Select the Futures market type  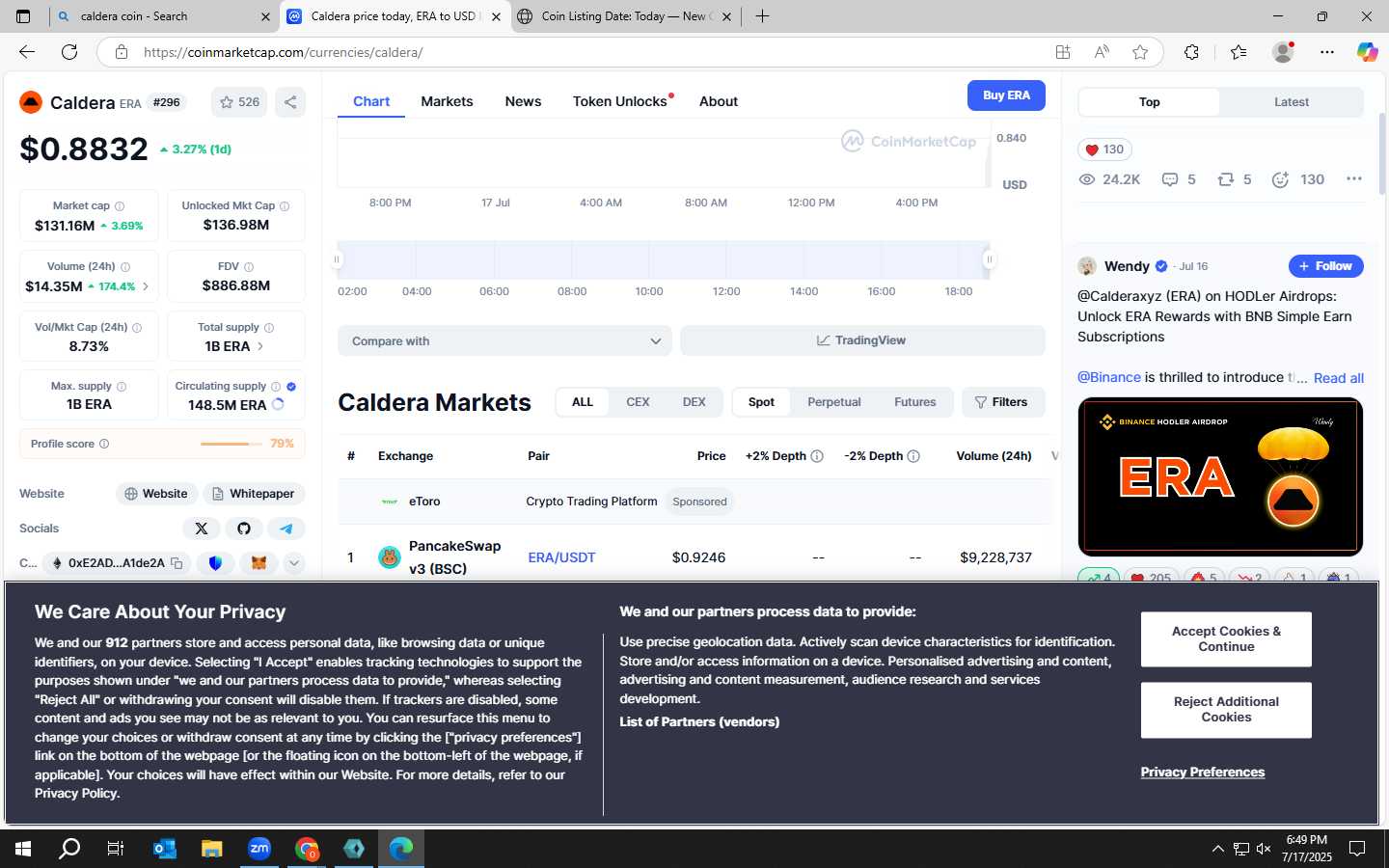[x=914, y=402]
